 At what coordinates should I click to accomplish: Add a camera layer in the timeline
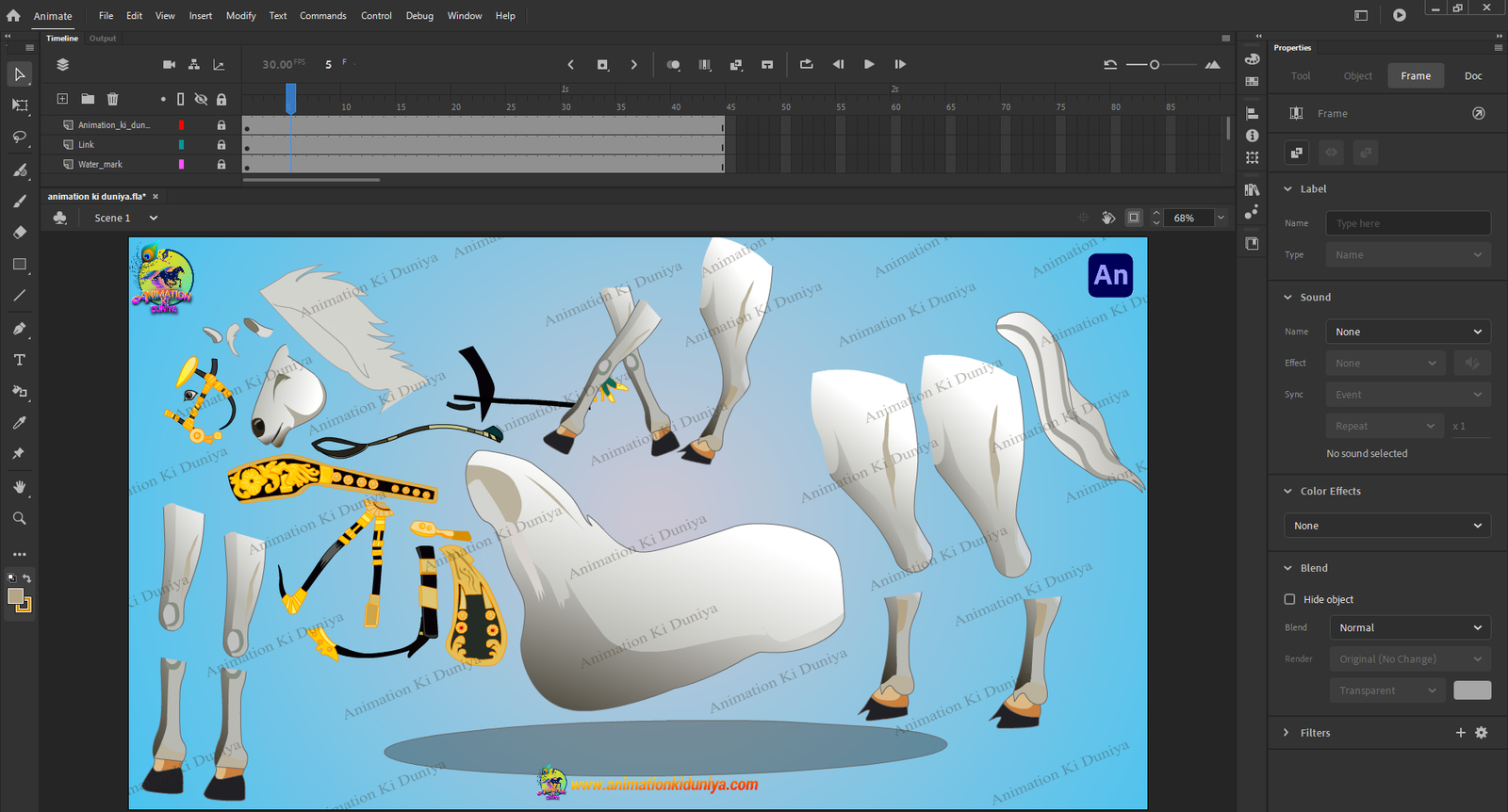click(169, 65)
